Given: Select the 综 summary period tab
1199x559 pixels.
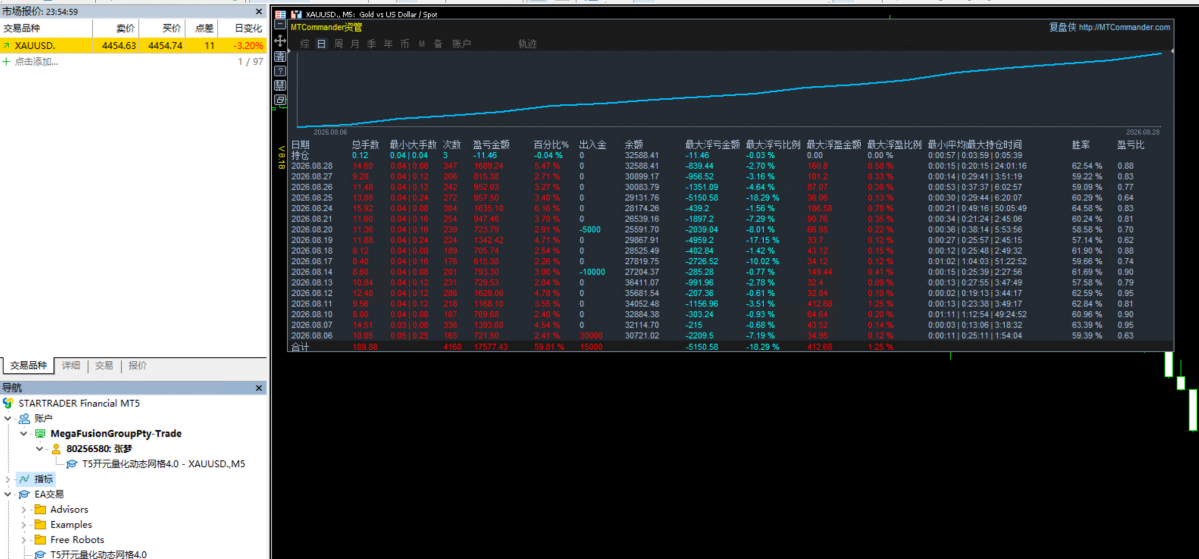Looking at the screenshot, I should click(304, 44).
